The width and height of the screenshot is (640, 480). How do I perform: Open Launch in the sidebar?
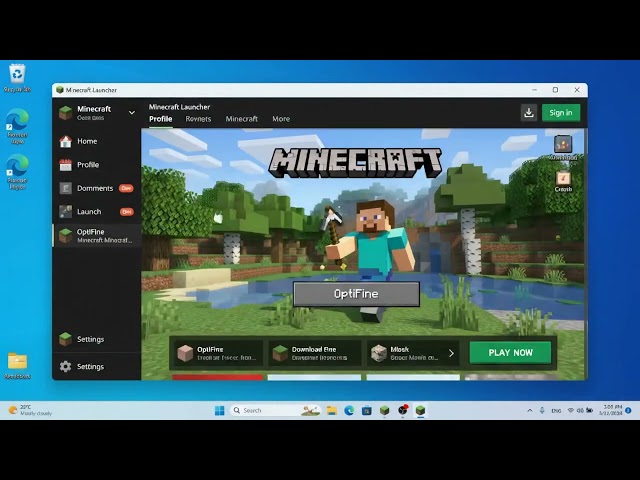coord(89,212)
